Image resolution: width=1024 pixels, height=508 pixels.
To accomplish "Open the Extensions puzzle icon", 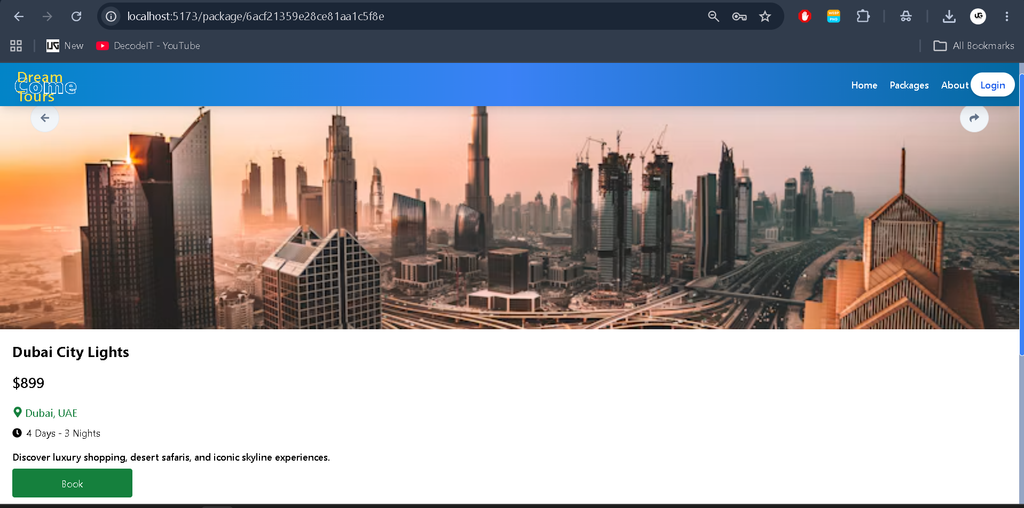I will (x=863, y=16).
